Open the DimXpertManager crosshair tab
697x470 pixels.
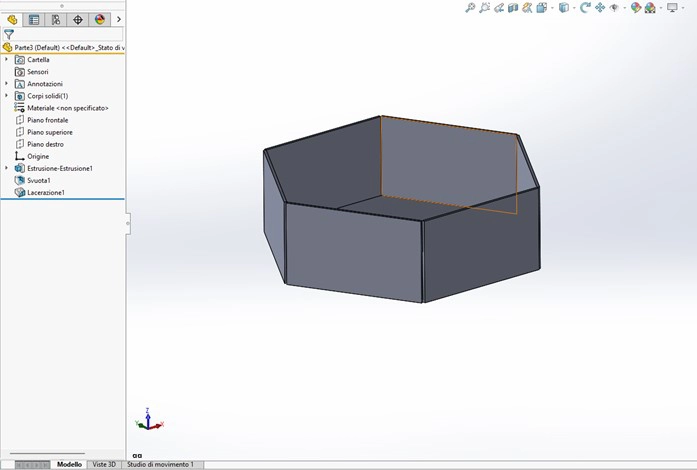[x=77, y=19]
